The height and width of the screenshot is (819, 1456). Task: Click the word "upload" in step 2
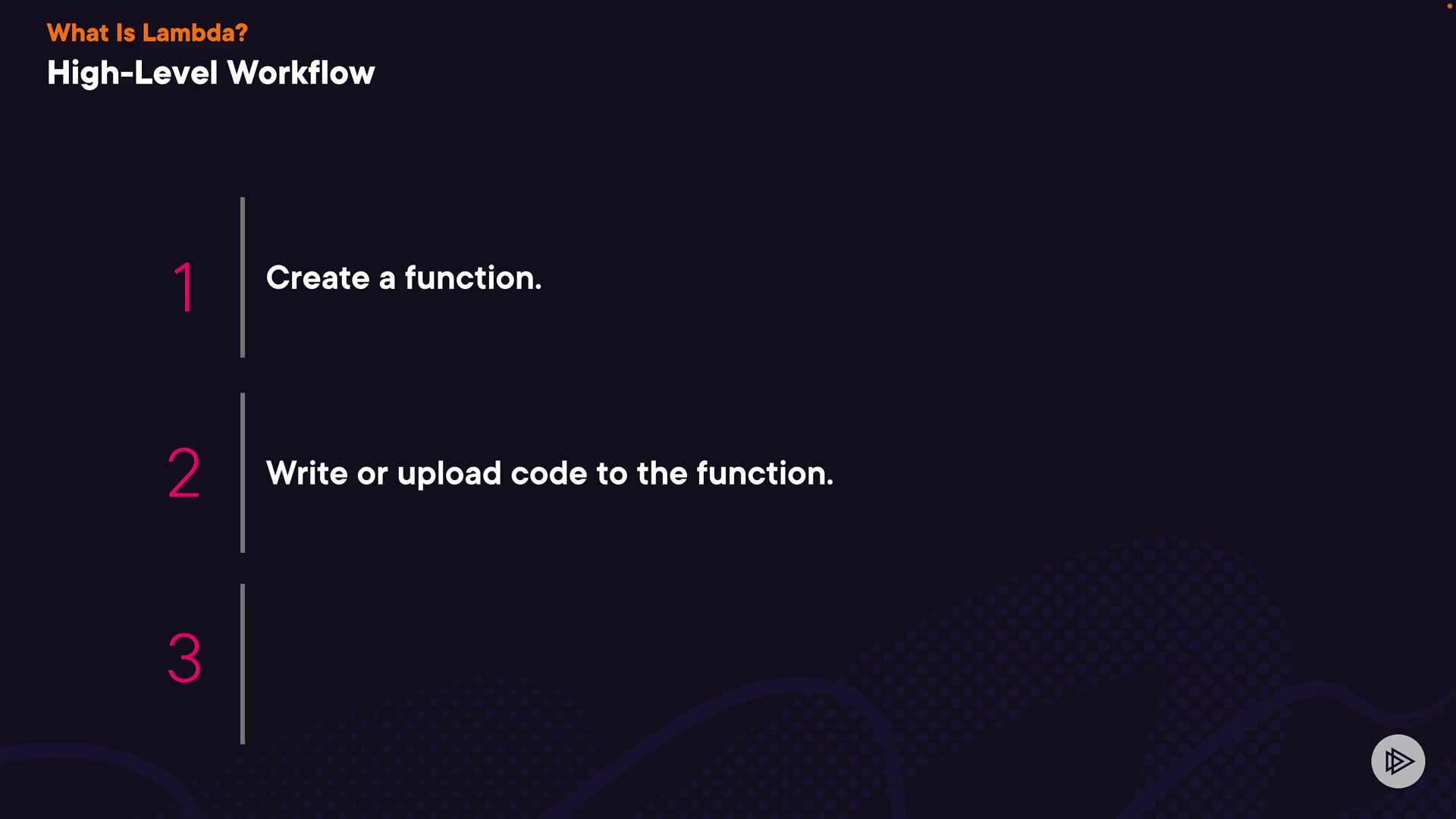point(449,475)
